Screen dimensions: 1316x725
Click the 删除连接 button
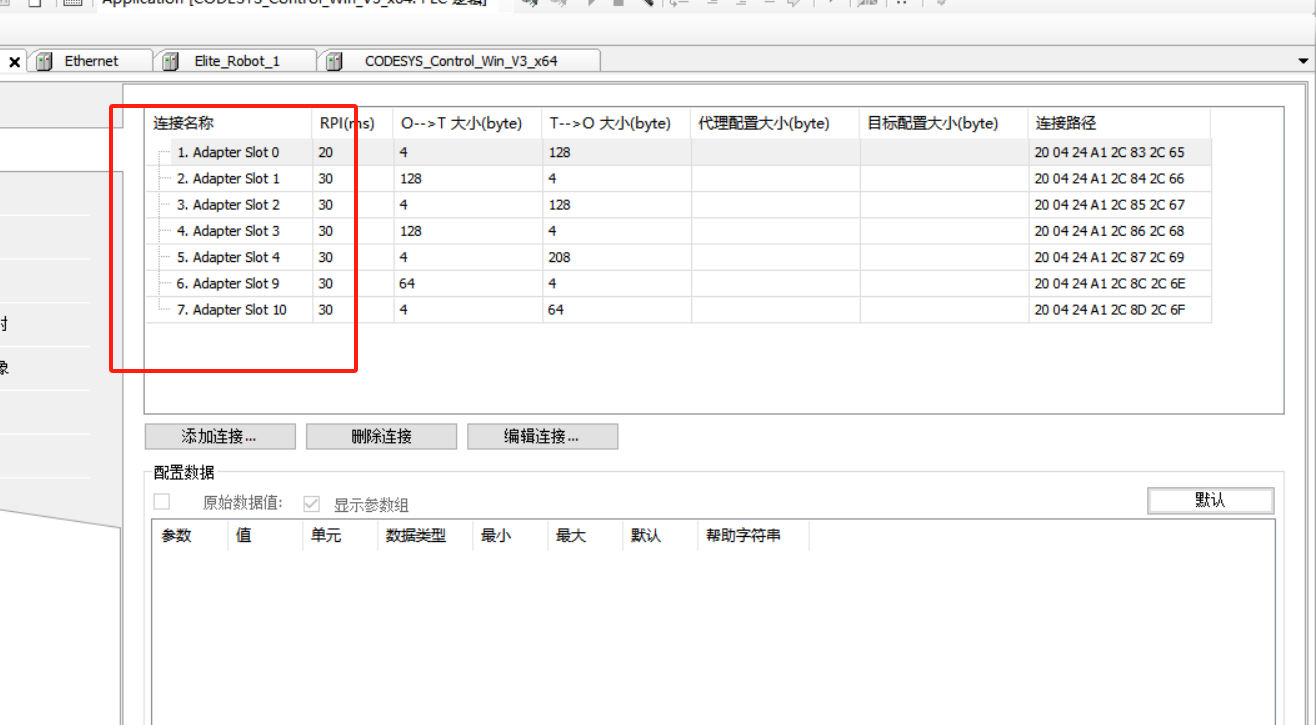click(x=381, y=437)
